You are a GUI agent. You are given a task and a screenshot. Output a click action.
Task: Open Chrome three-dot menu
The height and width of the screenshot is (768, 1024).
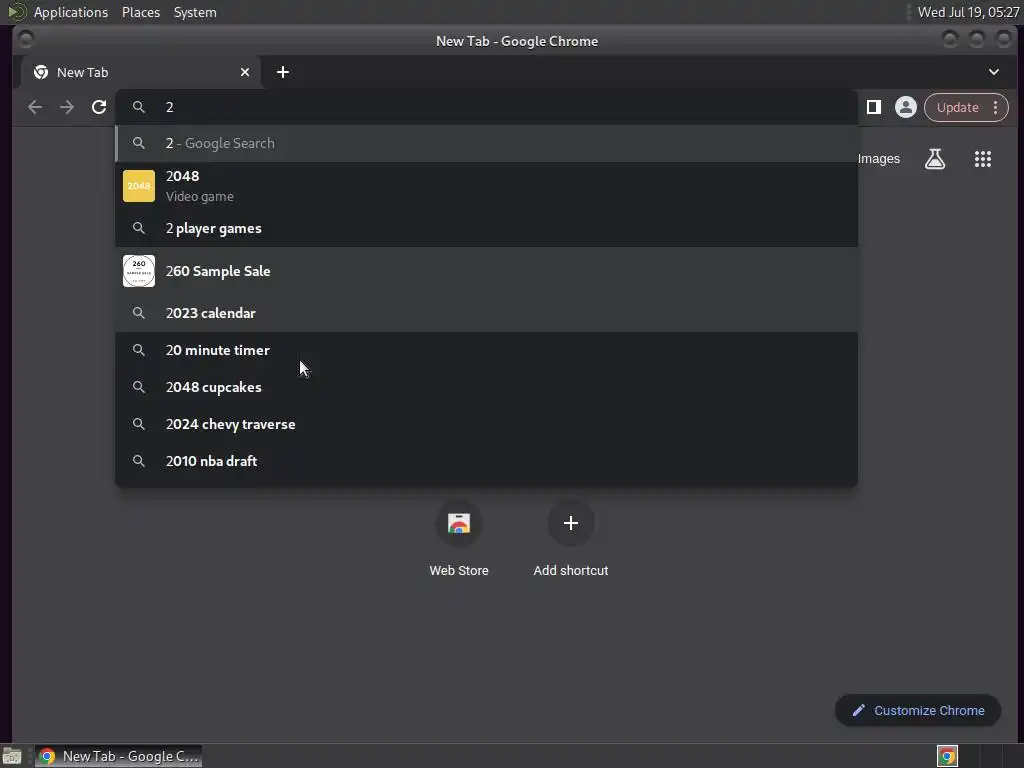[996, 107]
